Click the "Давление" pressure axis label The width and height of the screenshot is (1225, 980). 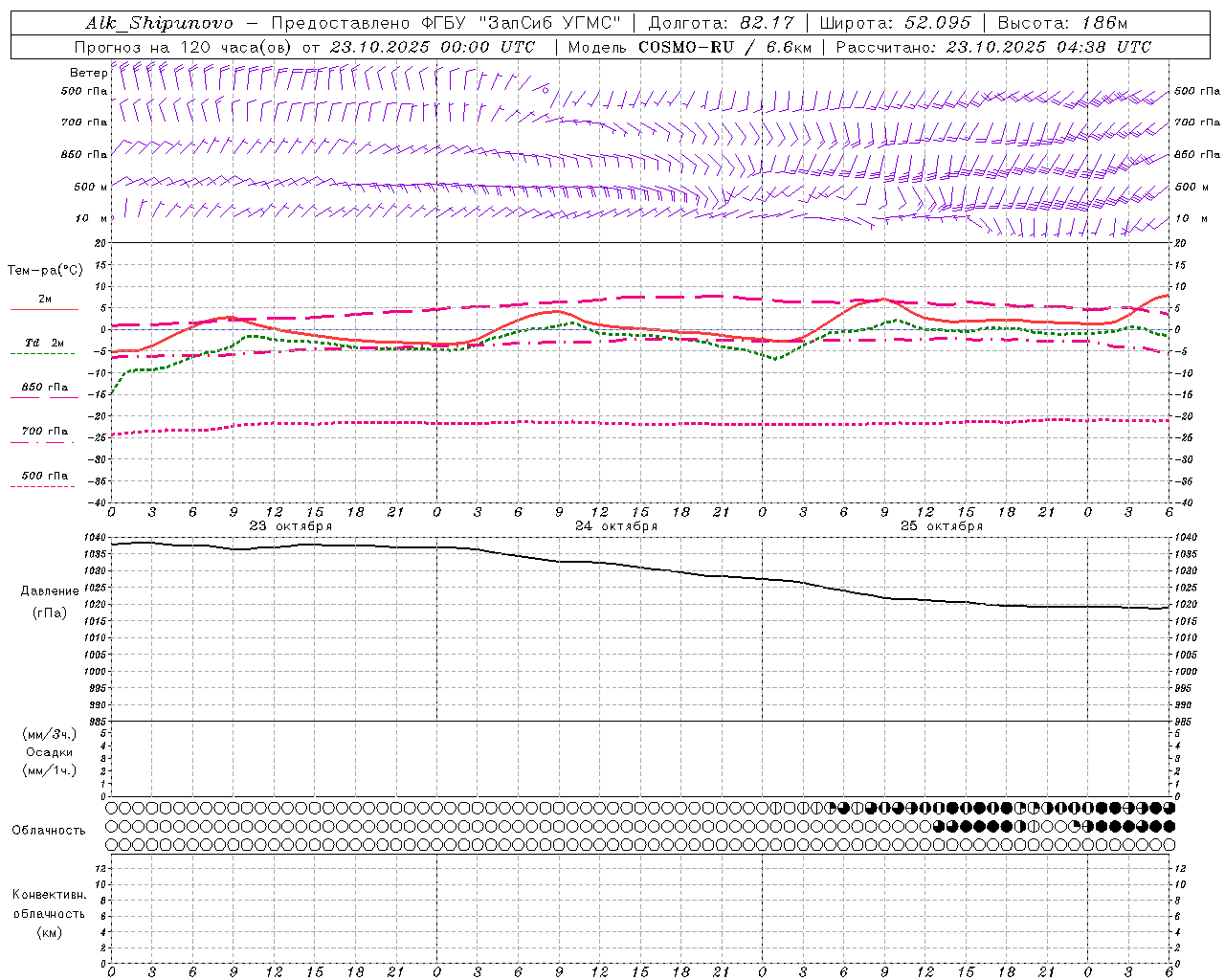coord(50,590)
